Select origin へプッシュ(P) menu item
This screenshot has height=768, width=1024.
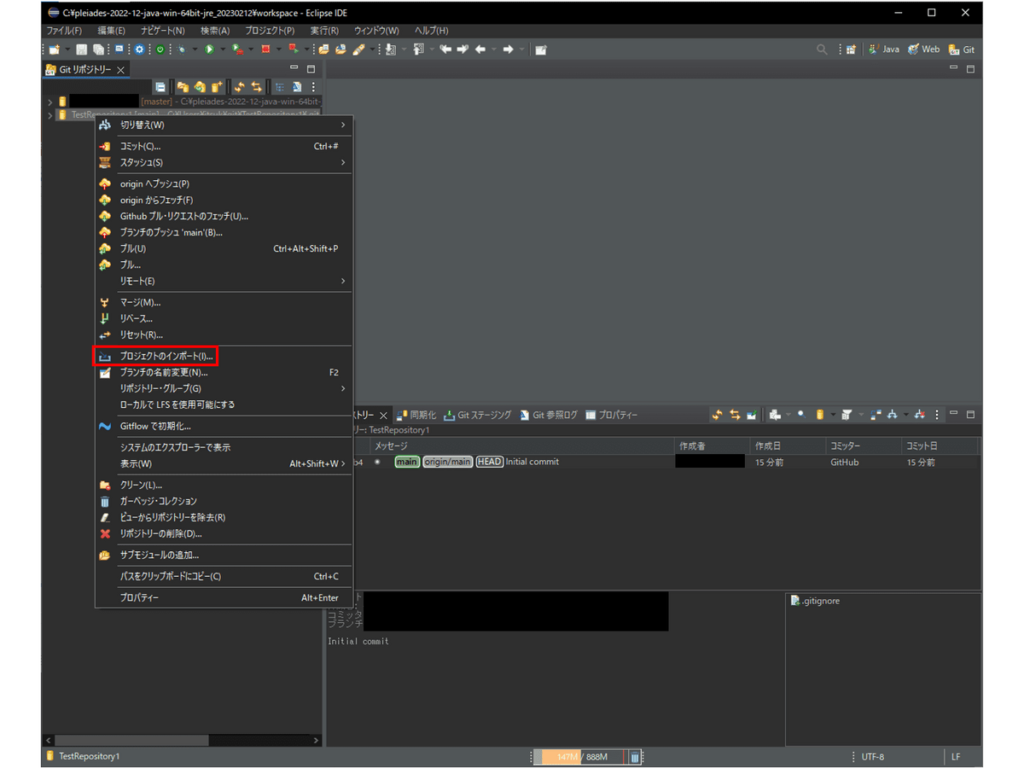pos(223,184)
